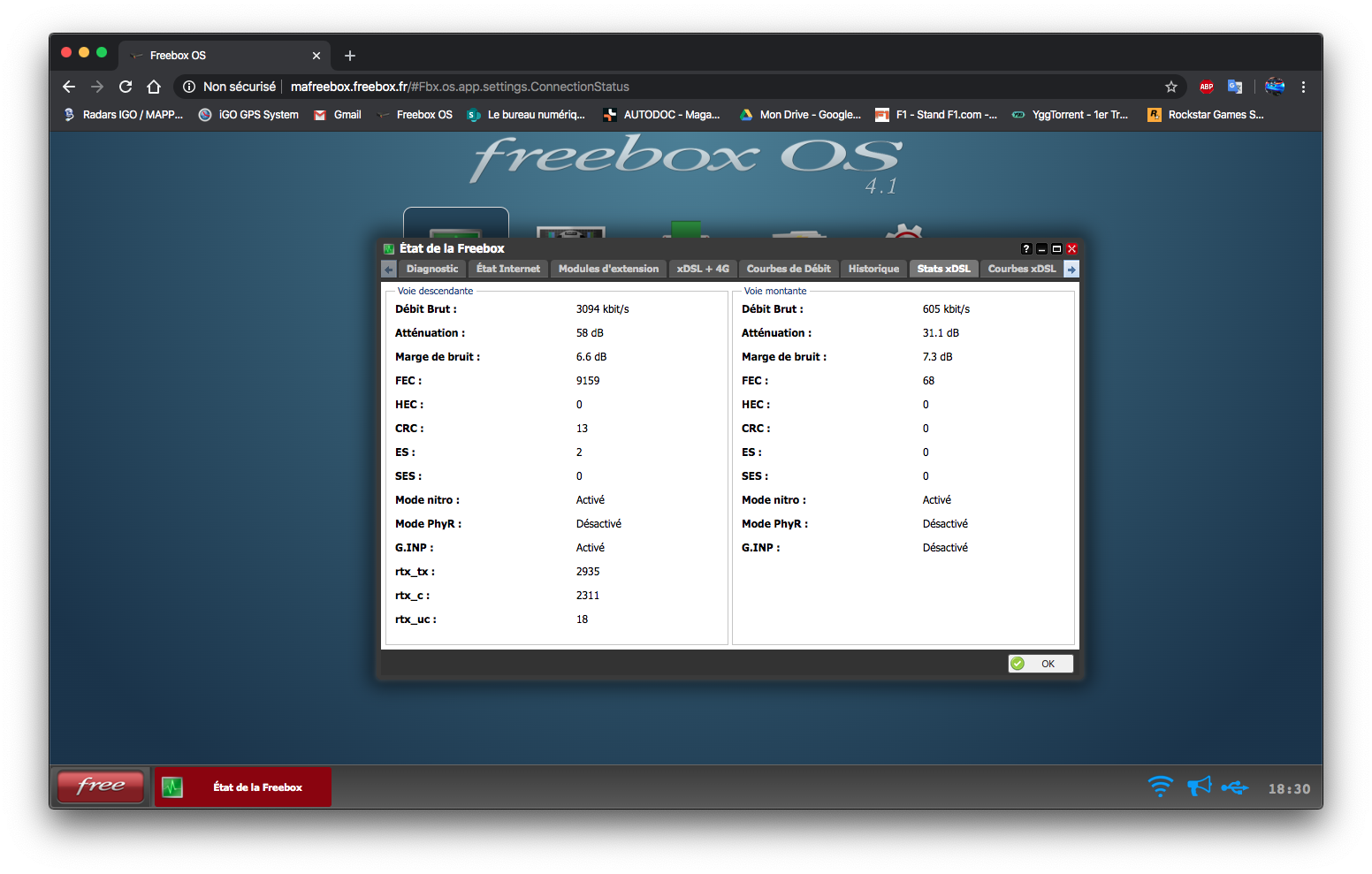The image size is (1372, 874).
Task: Open the Le bureau numérique bookmark
Action: [526, 115]
